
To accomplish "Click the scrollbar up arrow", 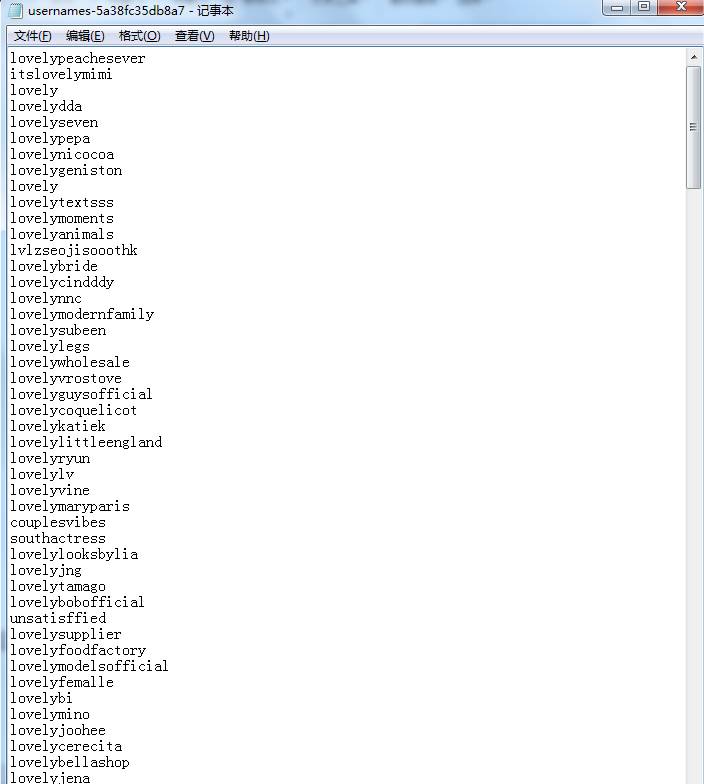I will pyautogui.click(x=693, y=57).
